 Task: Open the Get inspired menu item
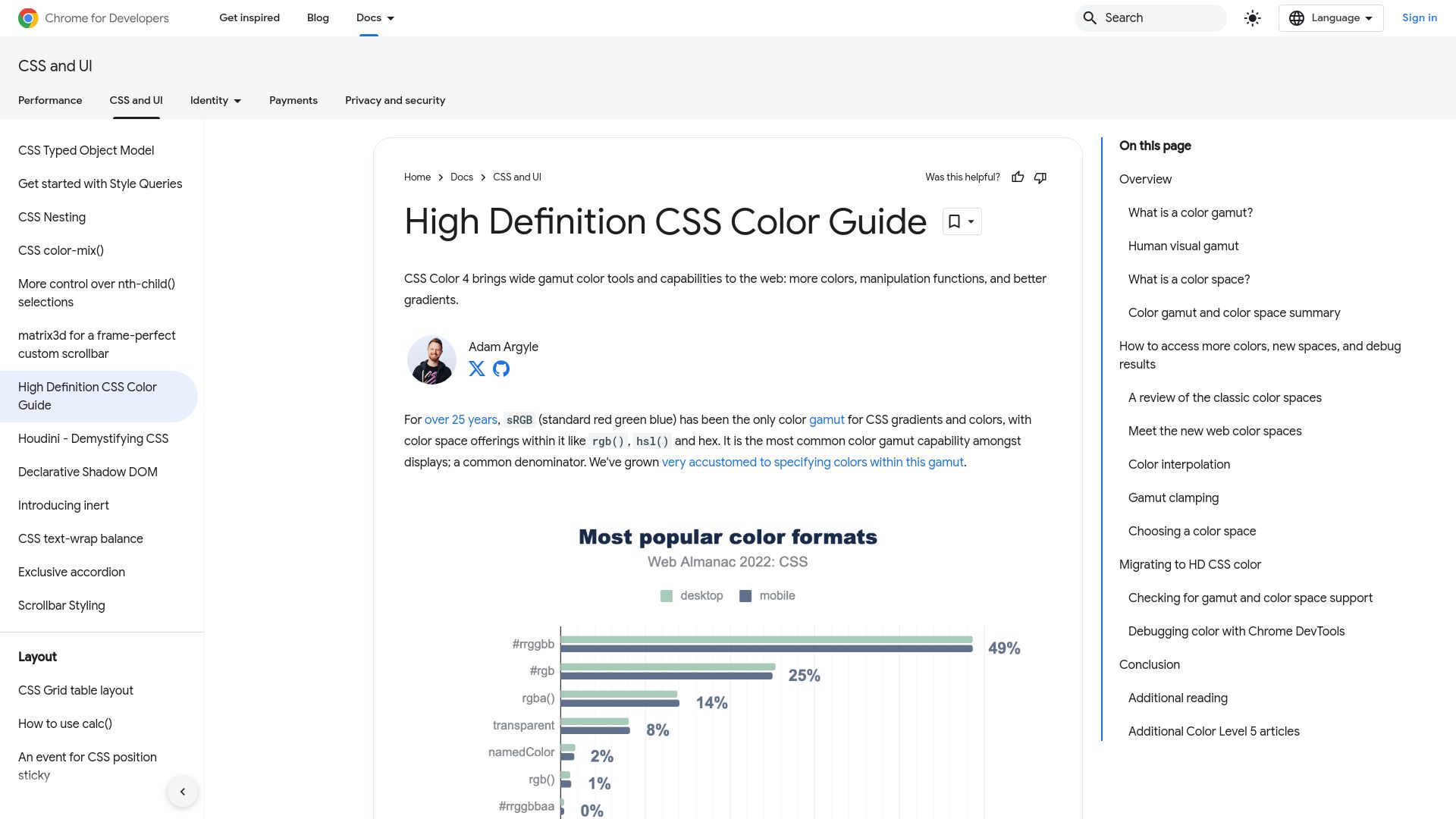[x=249, y=18]
